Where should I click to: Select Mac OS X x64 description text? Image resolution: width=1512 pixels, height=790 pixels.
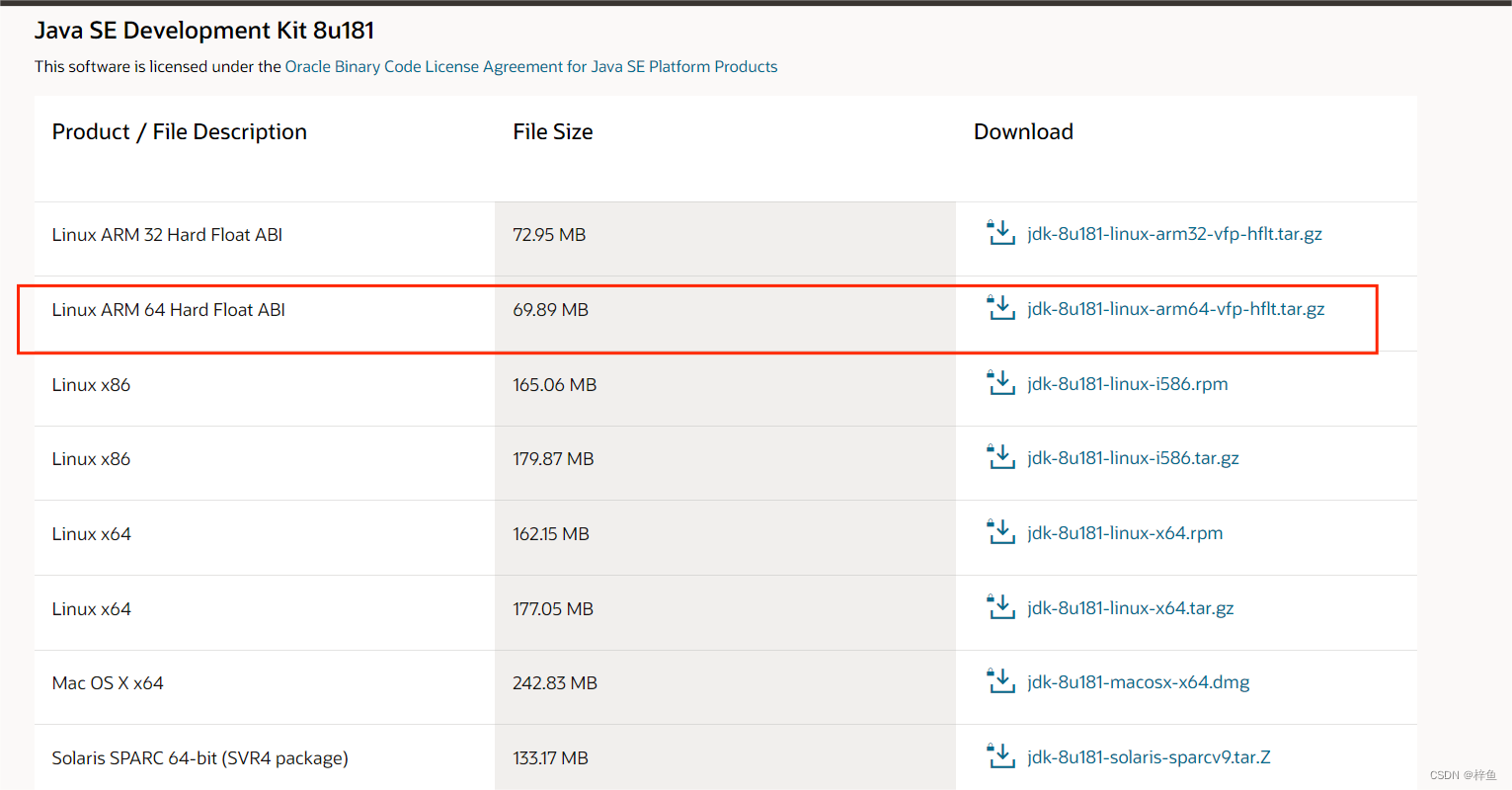tap(108, 683)
